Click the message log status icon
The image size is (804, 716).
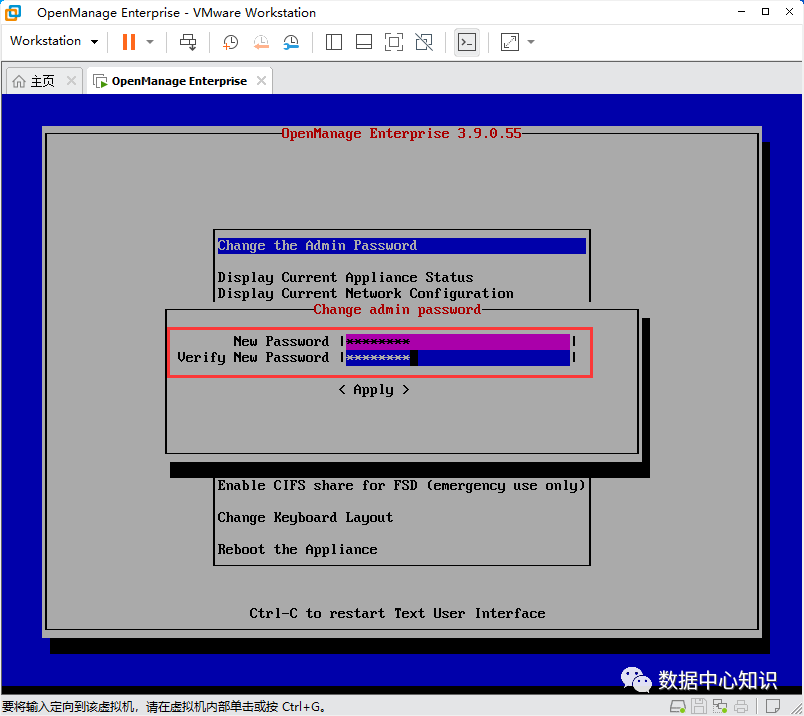(x=773, y=706)
